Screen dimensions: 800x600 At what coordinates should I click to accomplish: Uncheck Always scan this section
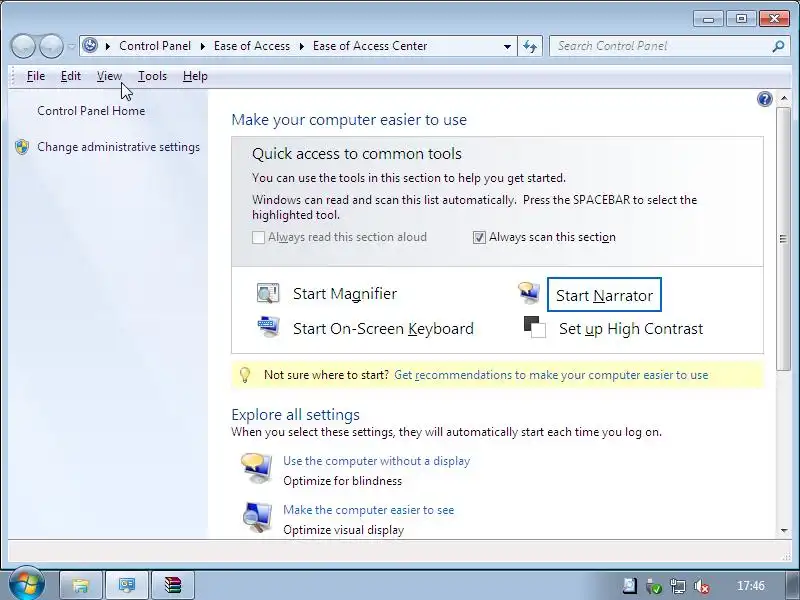pos(479,237)
